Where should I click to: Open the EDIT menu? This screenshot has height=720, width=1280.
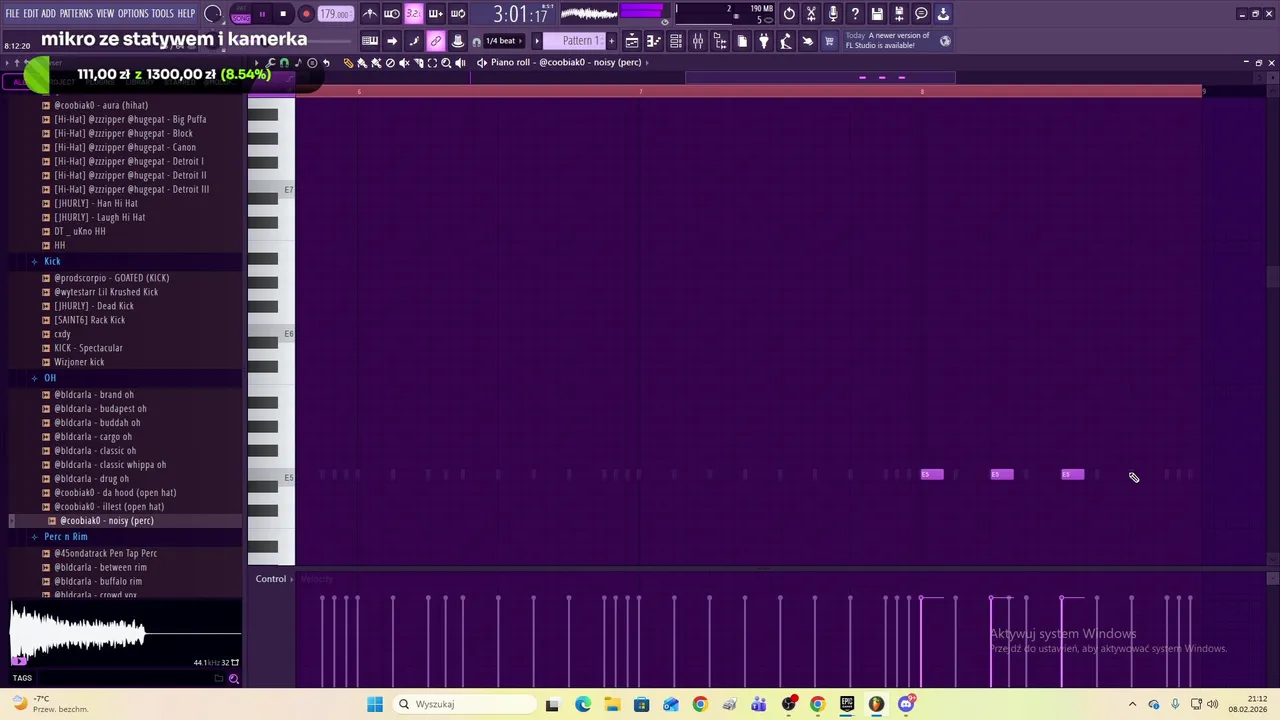click(x=30, y=14)
